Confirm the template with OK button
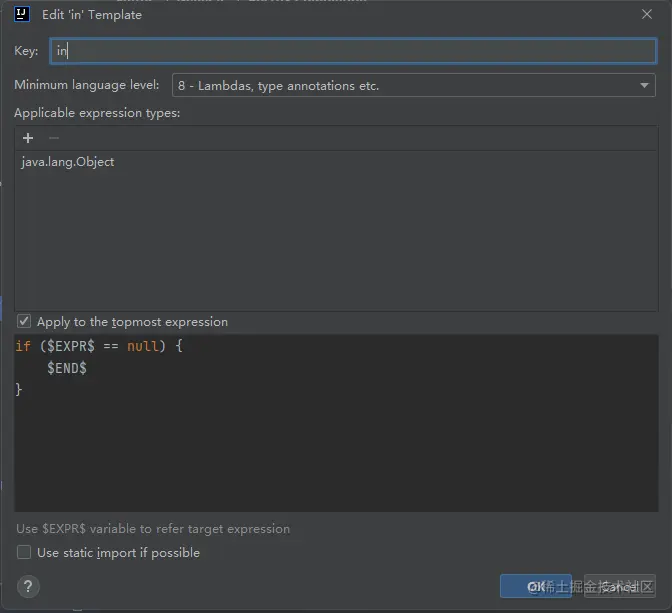The width and height of the screenshot is (672, 613). 536,586
